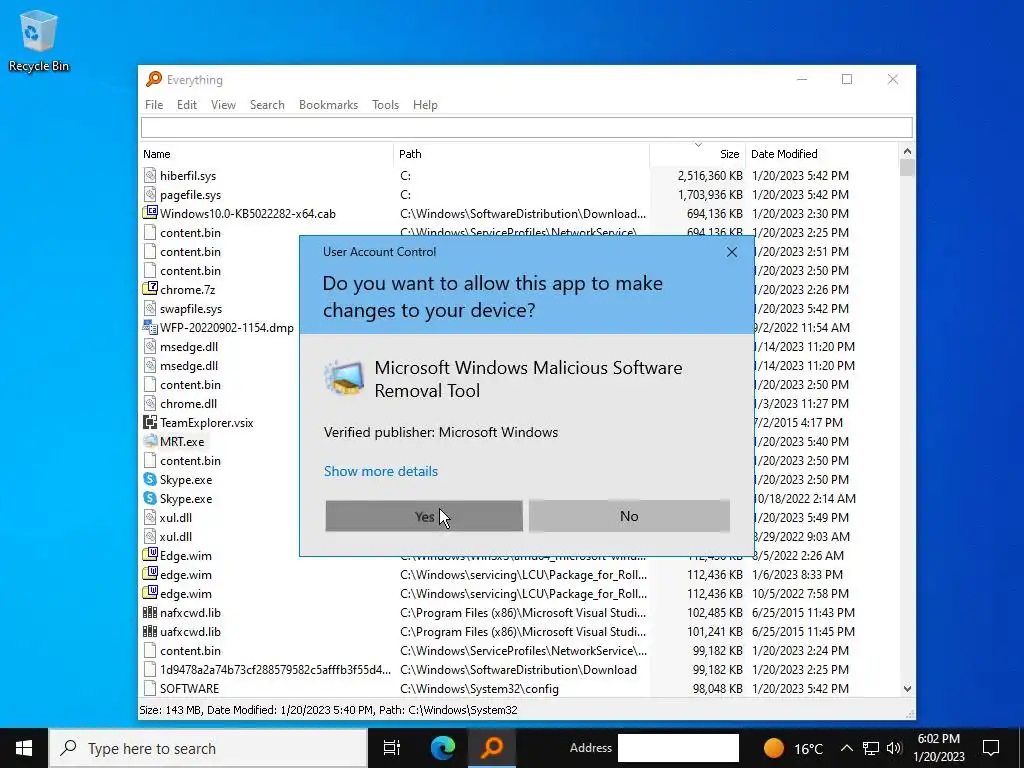Select the pagefile.sys file name

[x=191, y=195]
